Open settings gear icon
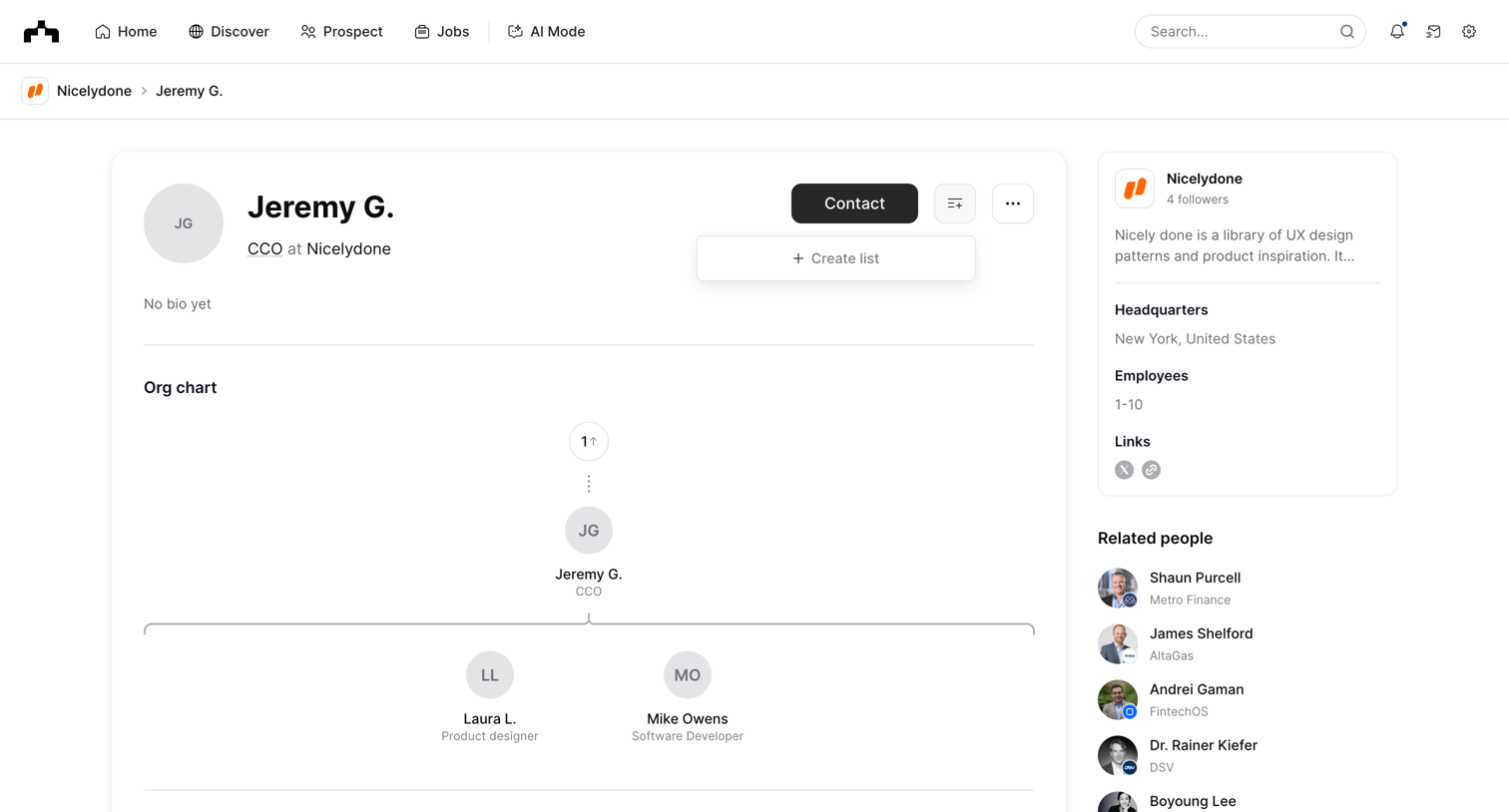Screen dimensions: 1509x812 [1469, 32]
